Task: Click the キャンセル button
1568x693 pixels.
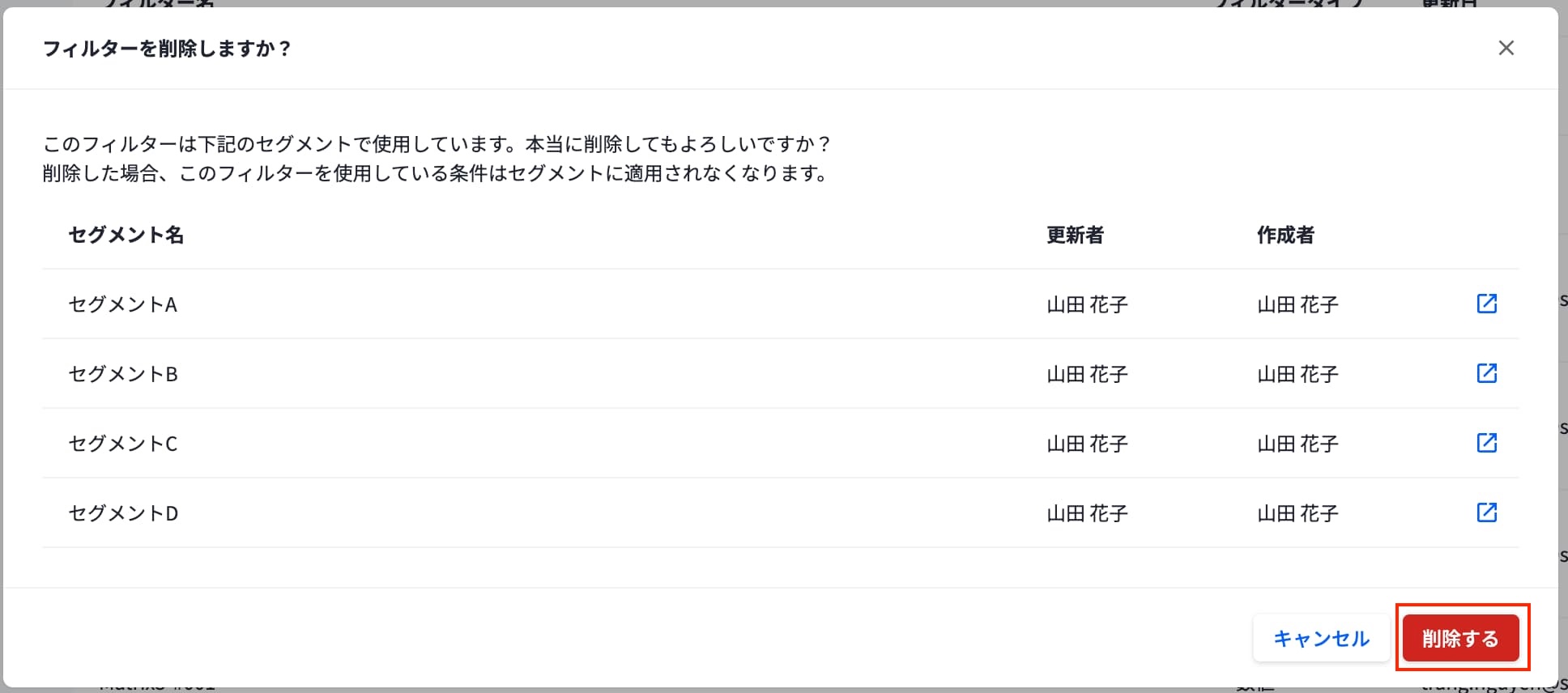Action: pyautogui.click(x=1321, y=639)
